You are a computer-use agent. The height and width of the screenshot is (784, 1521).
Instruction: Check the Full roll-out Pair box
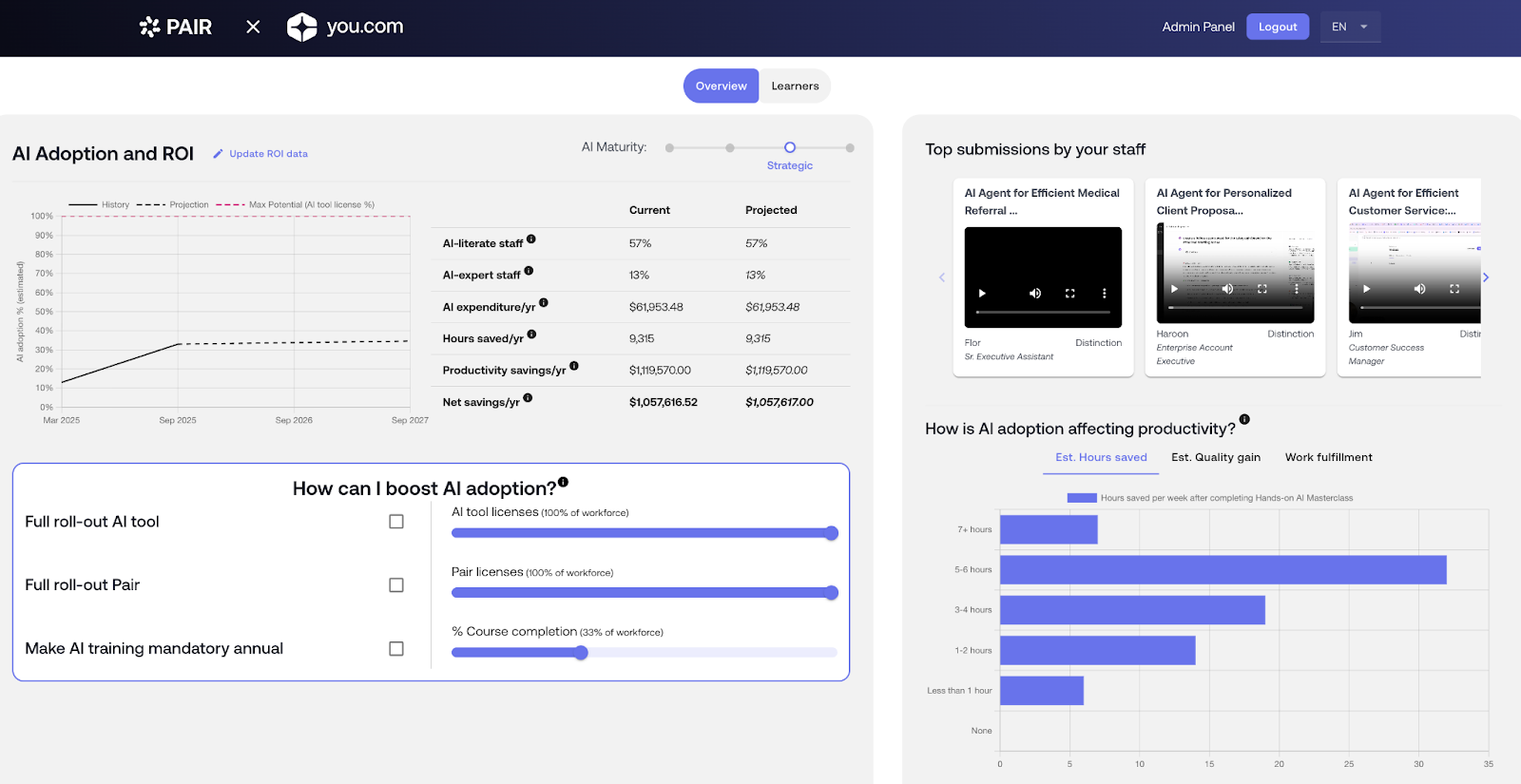tap(396, 585)
